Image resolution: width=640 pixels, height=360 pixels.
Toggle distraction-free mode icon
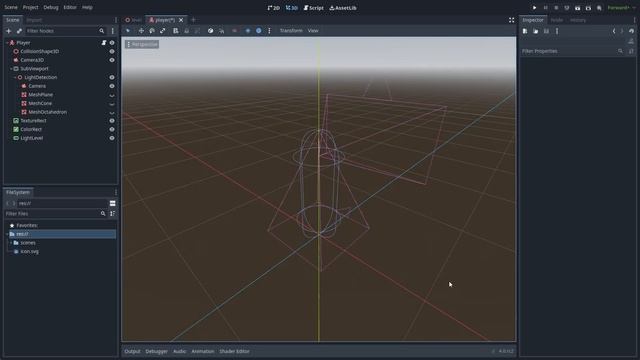(511, 20)
